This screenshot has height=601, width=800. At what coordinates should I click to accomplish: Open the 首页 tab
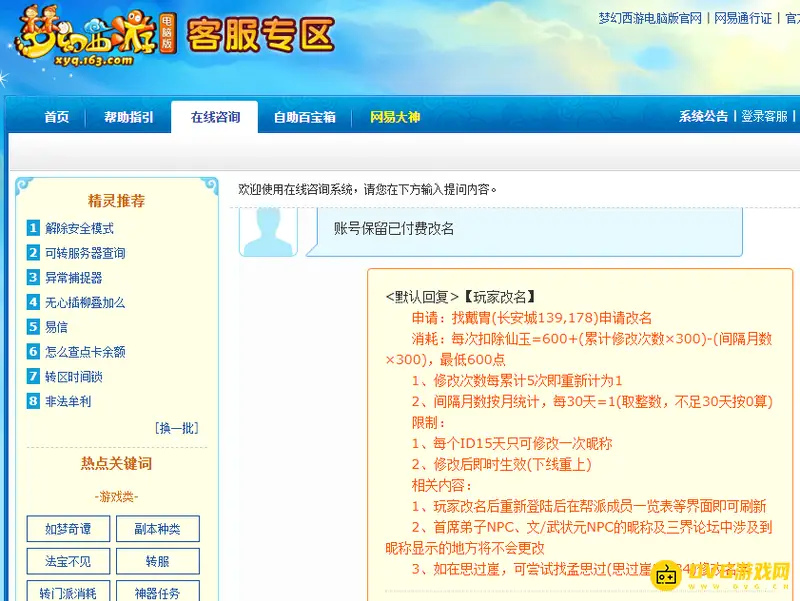[57, 117]
